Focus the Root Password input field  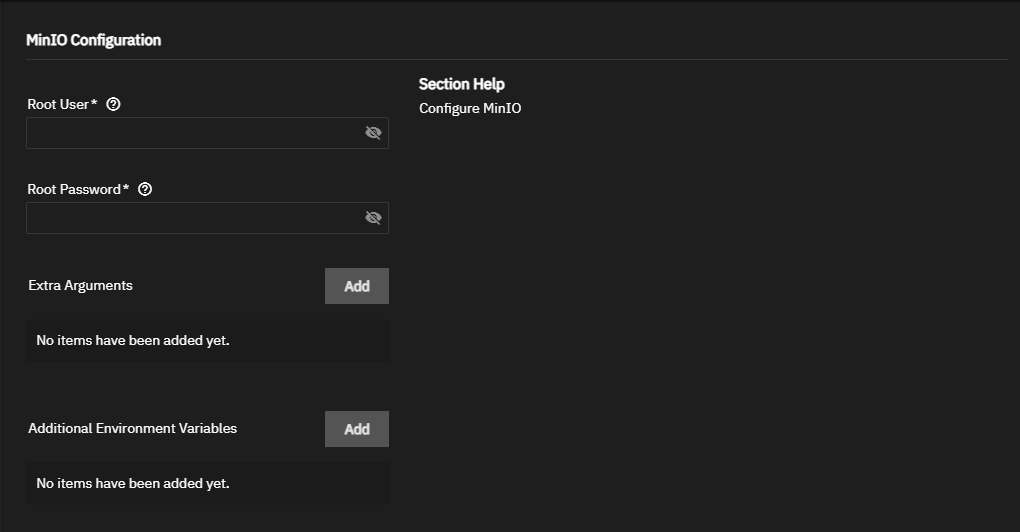pyautogui.click(x=208, y=218)
